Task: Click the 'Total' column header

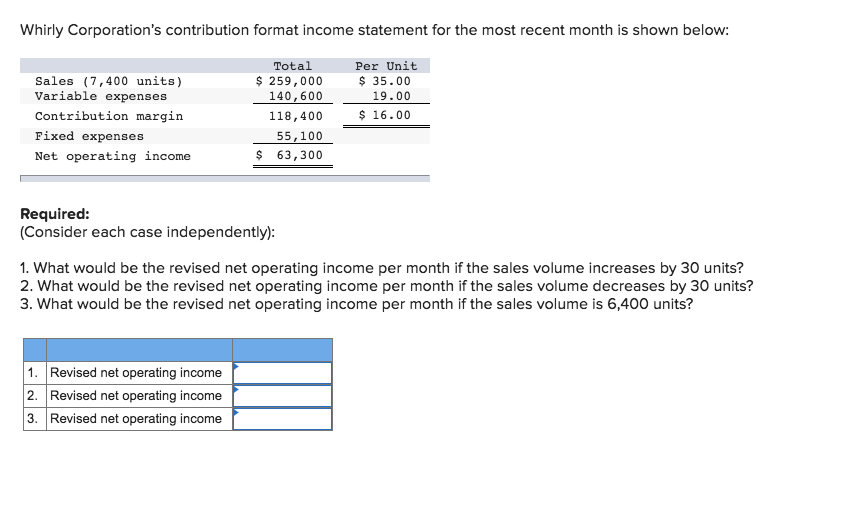Action: tap(292, 66)
